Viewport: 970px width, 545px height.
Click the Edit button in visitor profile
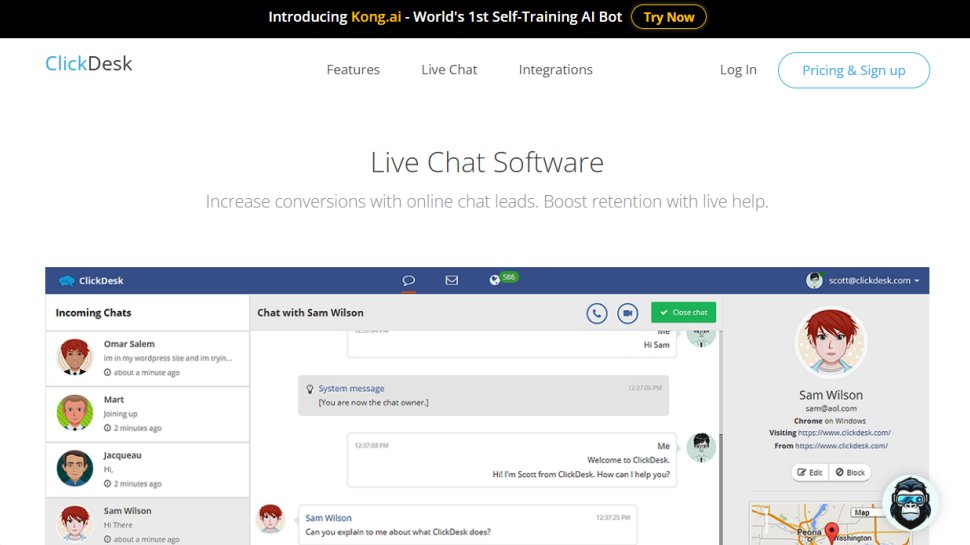click(x=810, y=472)
